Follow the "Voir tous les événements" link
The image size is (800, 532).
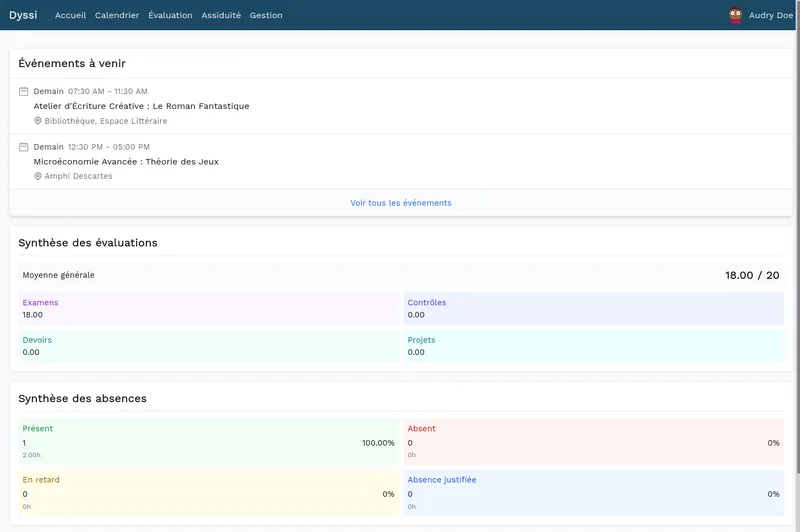[x=400, y=203]
